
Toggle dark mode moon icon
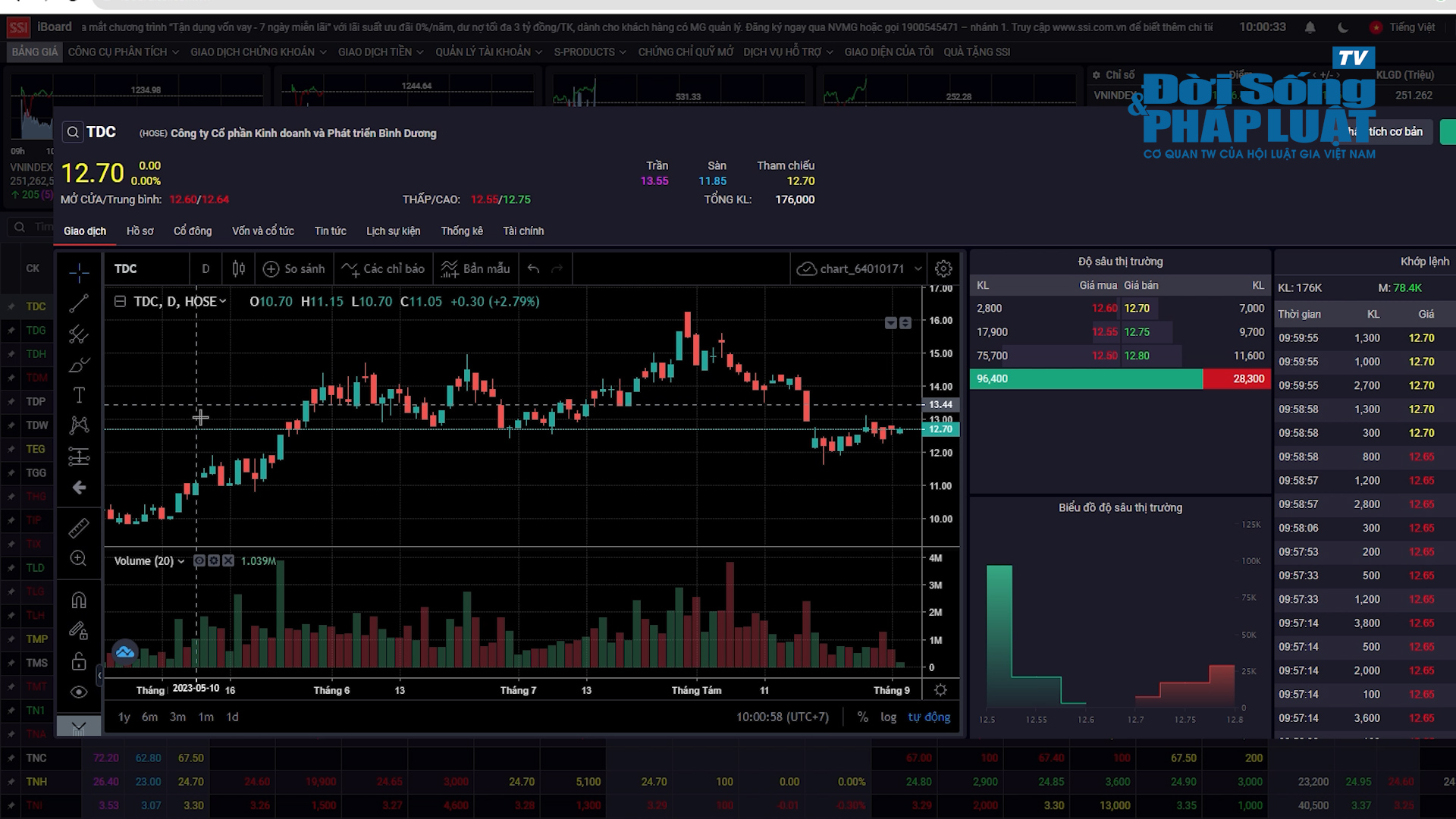(x=1343, y=27)
